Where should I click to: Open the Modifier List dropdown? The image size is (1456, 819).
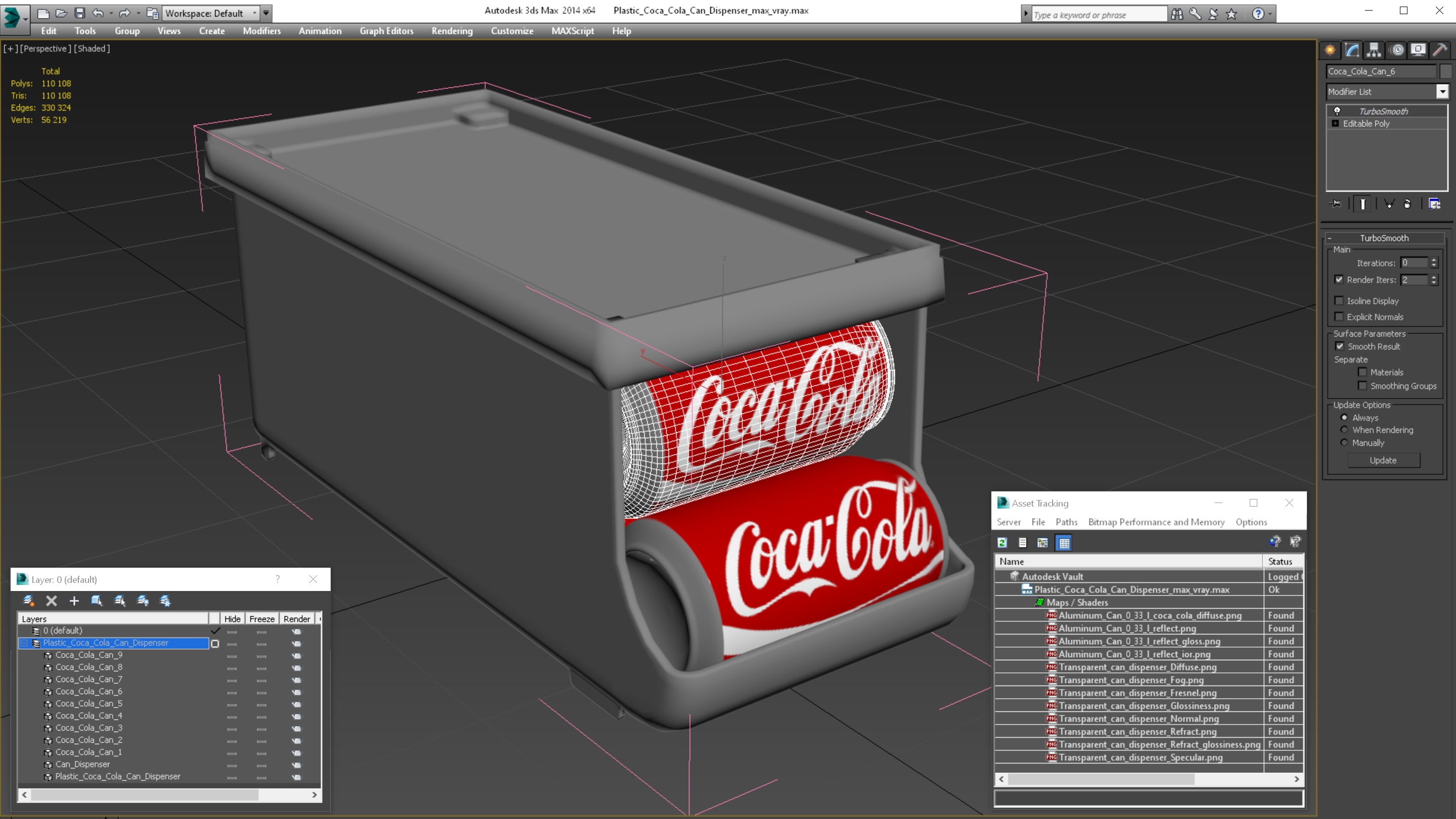tap(1443, 92)
